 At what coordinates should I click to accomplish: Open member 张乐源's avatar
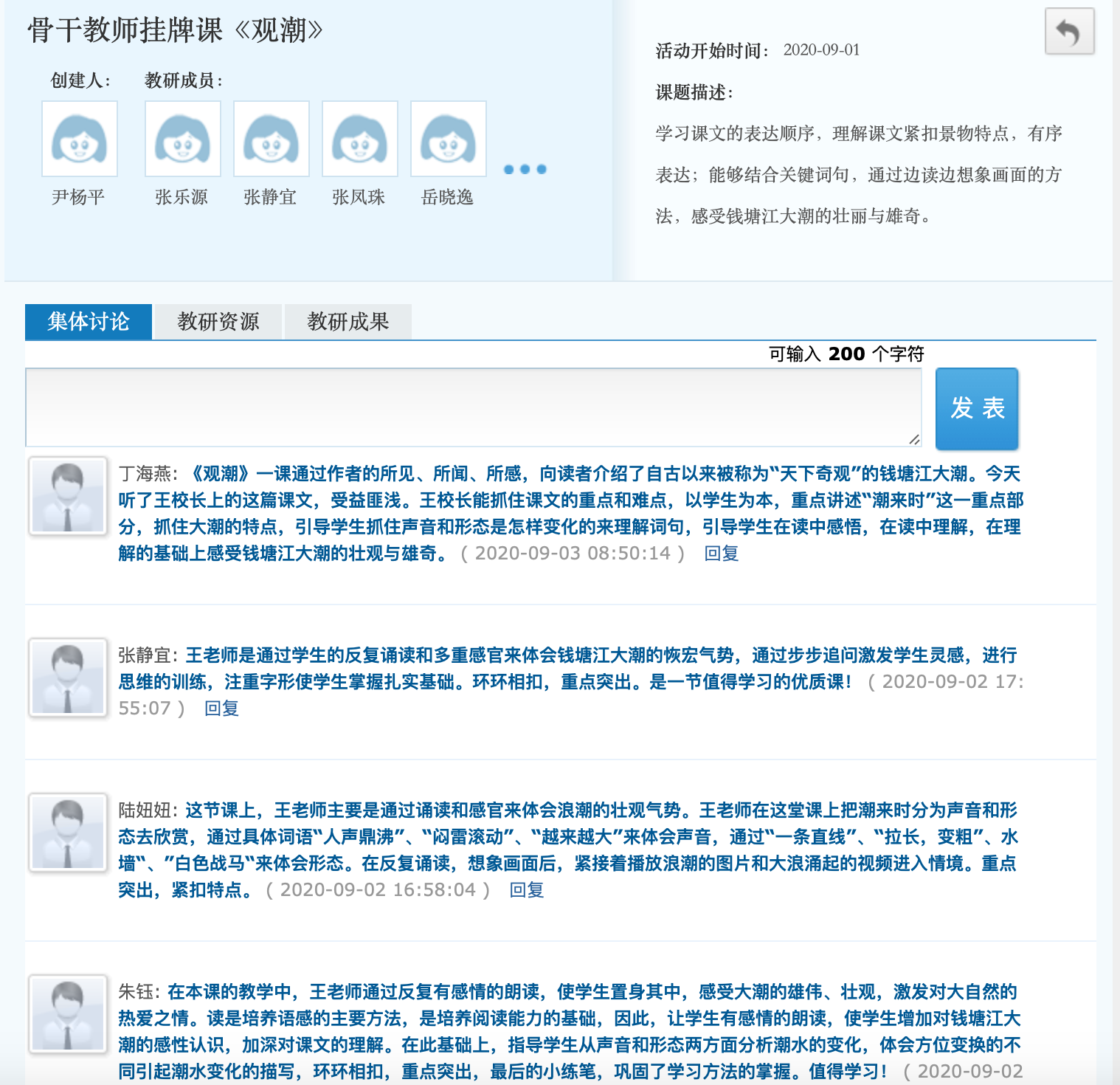click(183, 139)
